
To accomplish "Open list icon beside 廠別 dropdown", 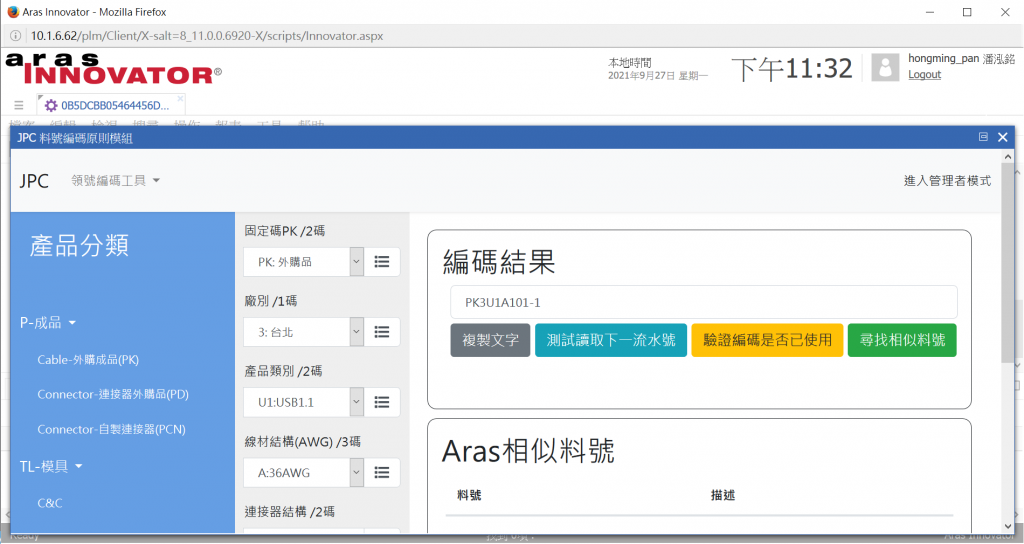I will click(382, 332).
